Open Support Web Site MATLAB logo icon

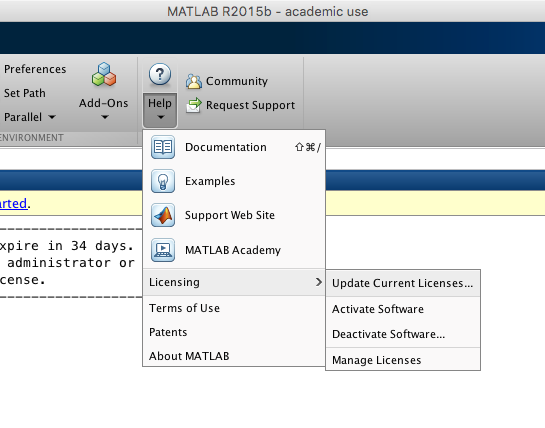(x=163, y=215)
